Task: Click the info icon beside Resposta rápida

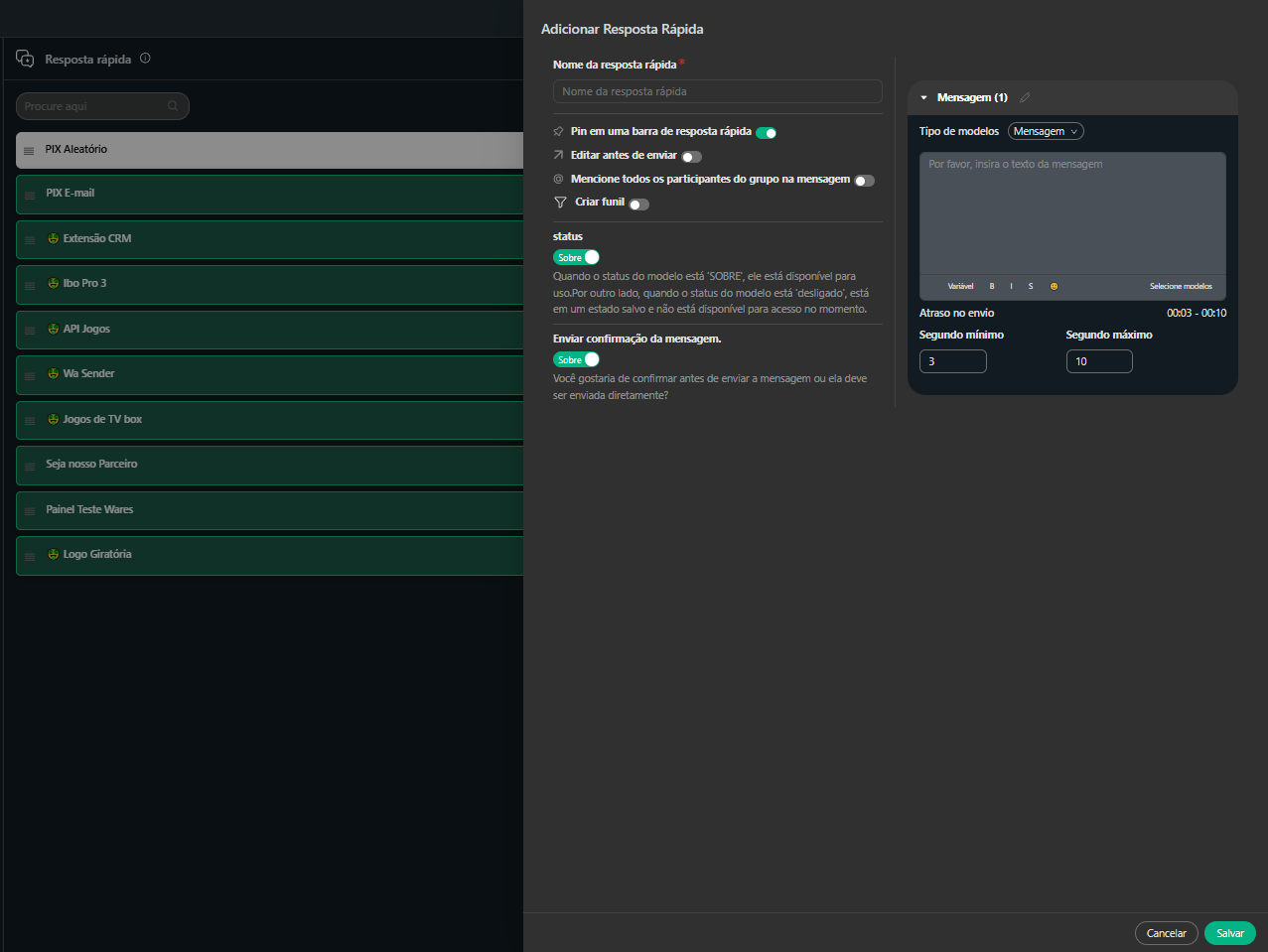Action: click(145, 59)
